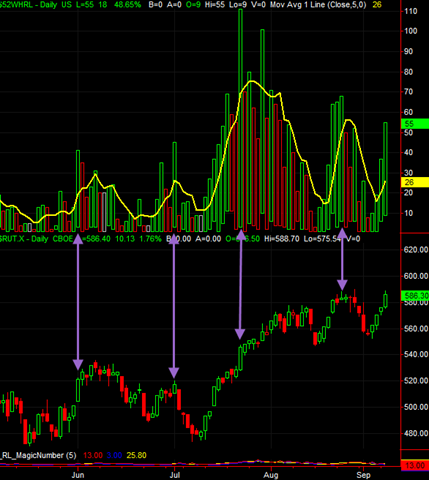Click the RL_MagicNumber (5) indicator label

tap(38, 455)
